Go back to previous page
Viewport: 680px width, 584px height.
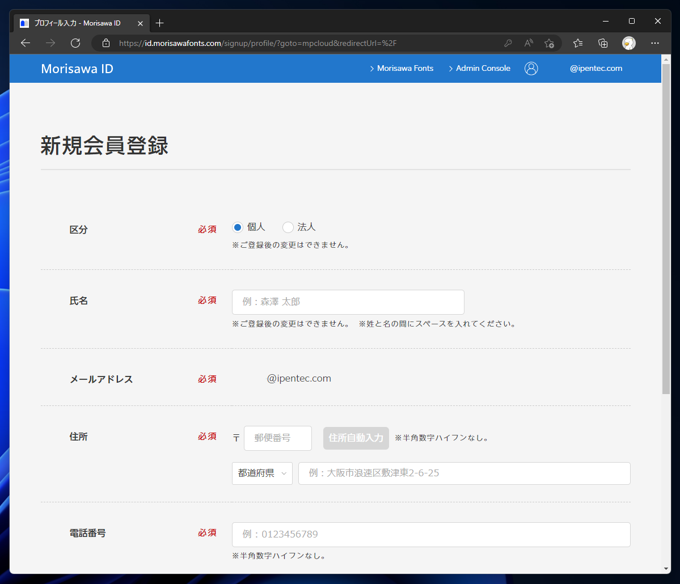(x=26, y=43)
